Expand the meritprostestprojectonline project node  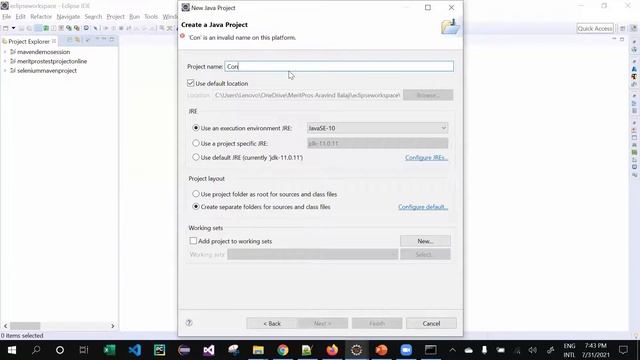[x=5, y=61]
